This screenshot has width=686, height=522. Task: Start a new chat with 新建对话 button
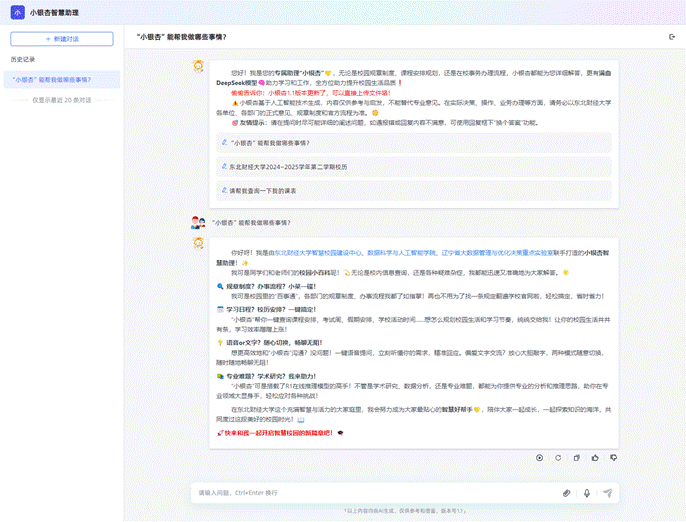pos(62,38)
